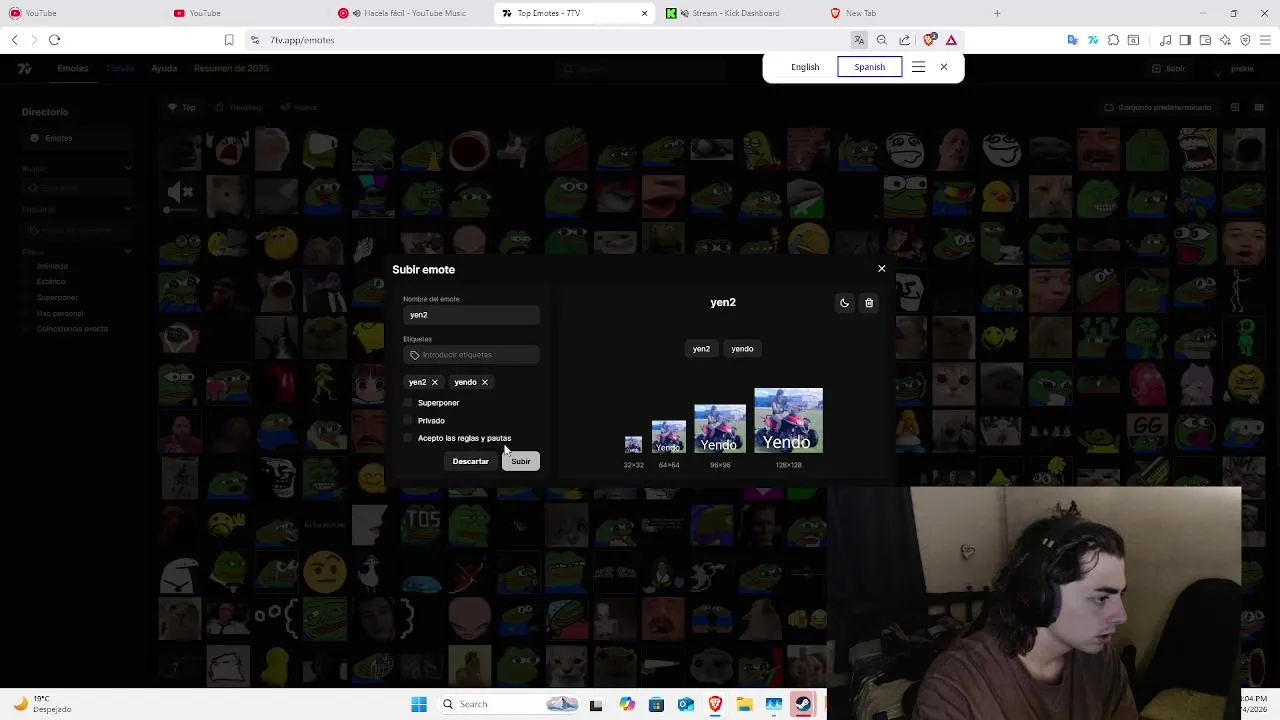
Task: Click the Subir upload button in dialog
Action: coord(521,461)
